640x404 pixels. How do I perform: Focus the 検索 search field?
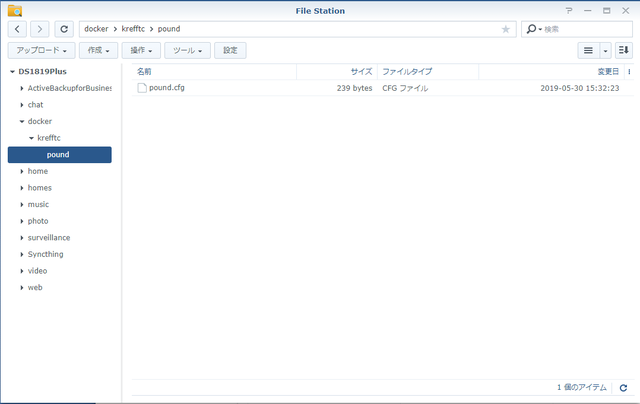coord(587,29)
